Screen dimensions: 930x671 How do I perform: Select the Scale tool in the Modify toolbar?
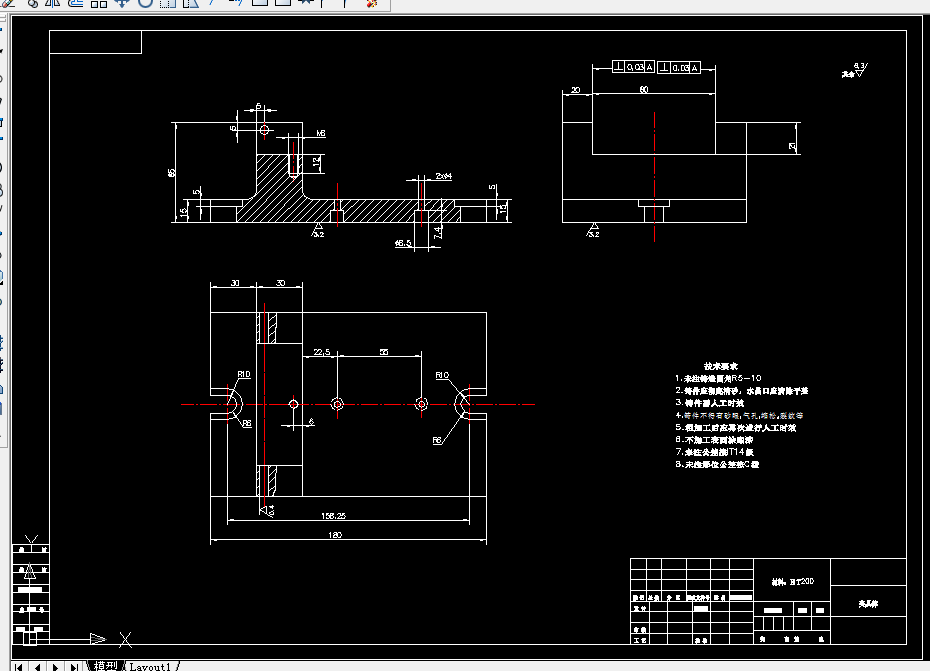tap(168, 3)
